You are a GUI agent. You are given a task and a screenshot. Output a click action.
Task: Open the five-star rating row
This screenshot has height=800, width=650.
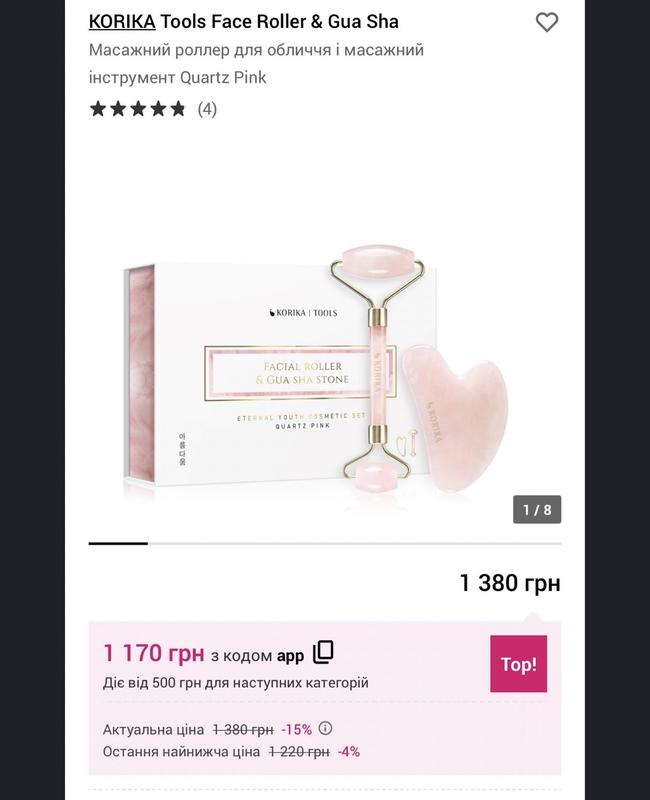137,109
